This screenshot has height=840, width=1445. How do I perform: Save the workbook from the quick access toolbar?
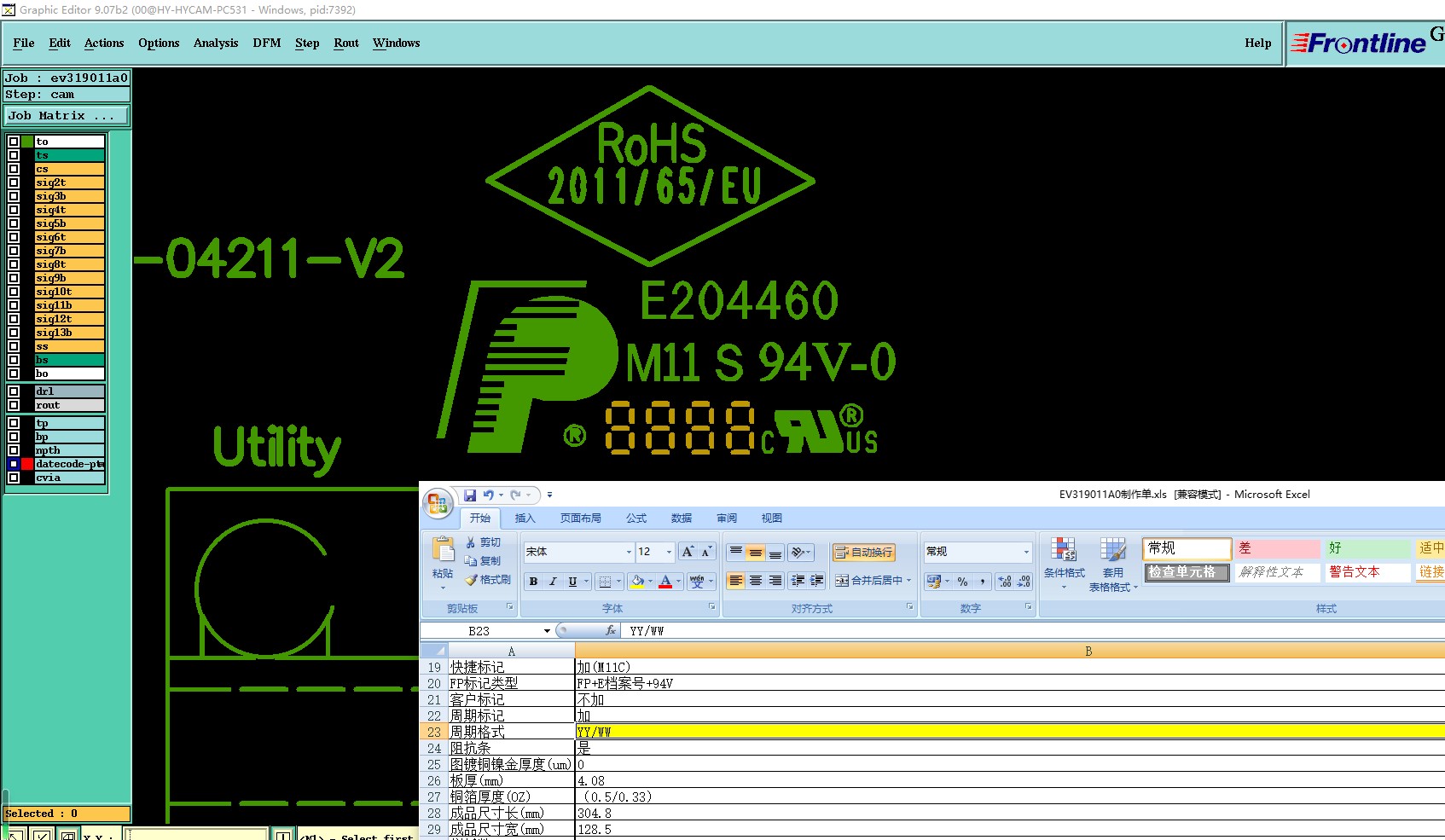tap(470, 495)
